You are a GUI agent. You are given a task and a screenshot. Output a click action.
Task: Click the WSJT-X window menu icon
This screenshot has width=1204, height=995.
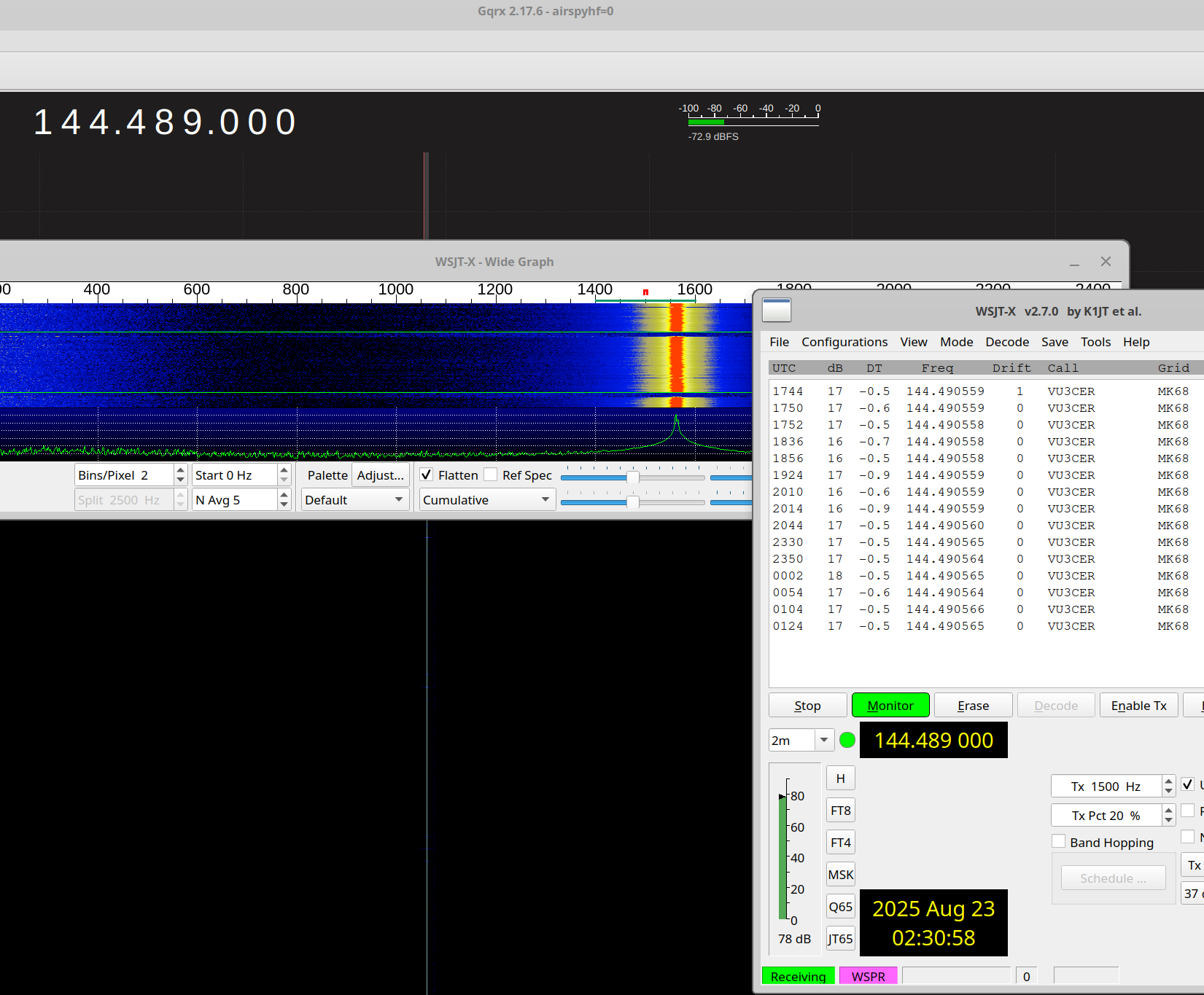coord(776,310)
